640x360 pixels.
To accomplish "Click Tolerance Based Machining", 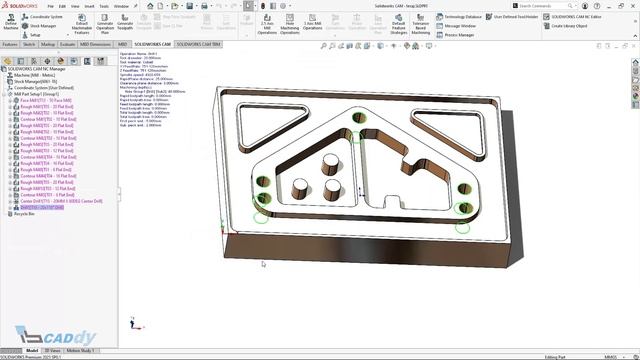I will pos(420,24).
